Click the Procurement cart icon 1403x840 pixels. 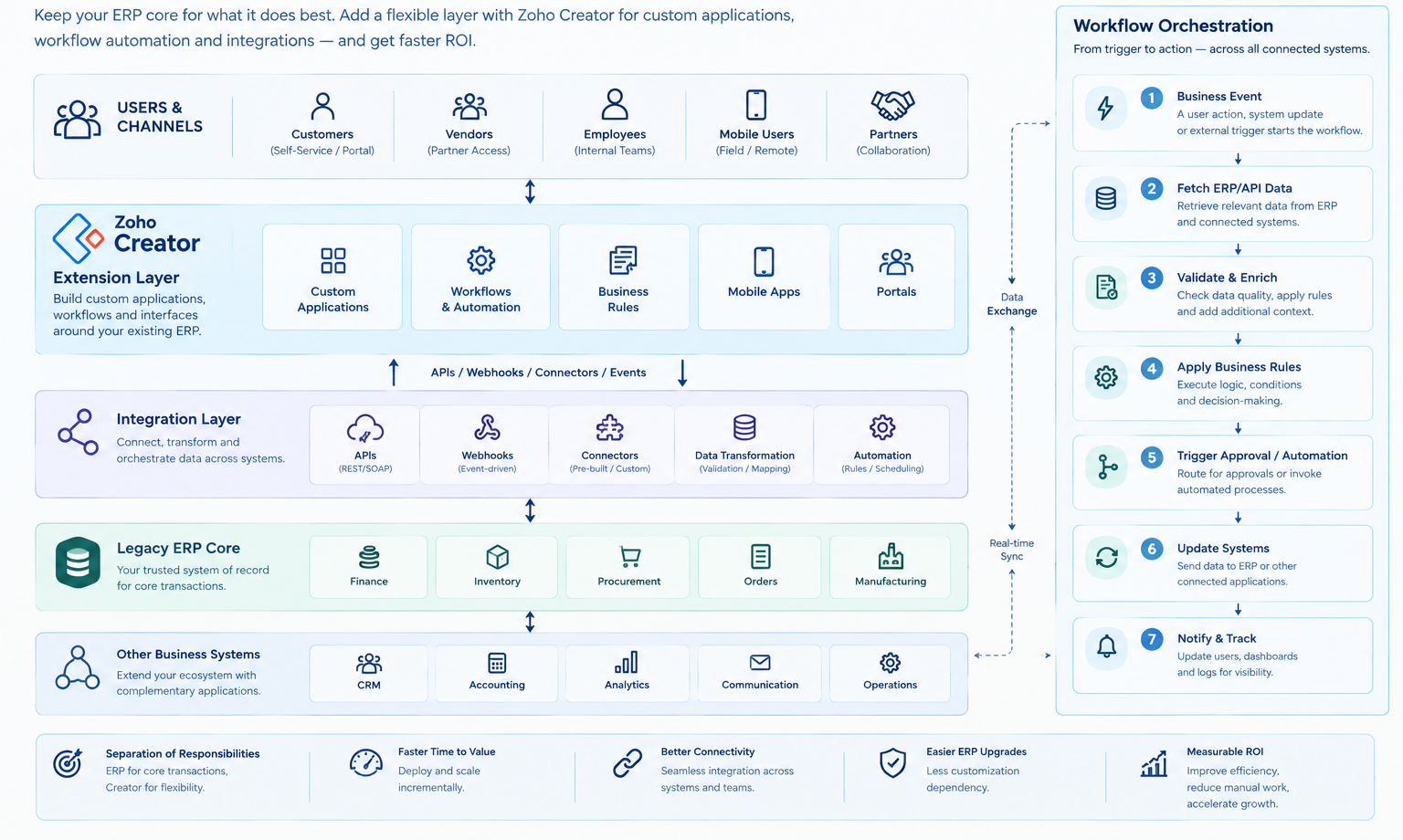point(629,557)
